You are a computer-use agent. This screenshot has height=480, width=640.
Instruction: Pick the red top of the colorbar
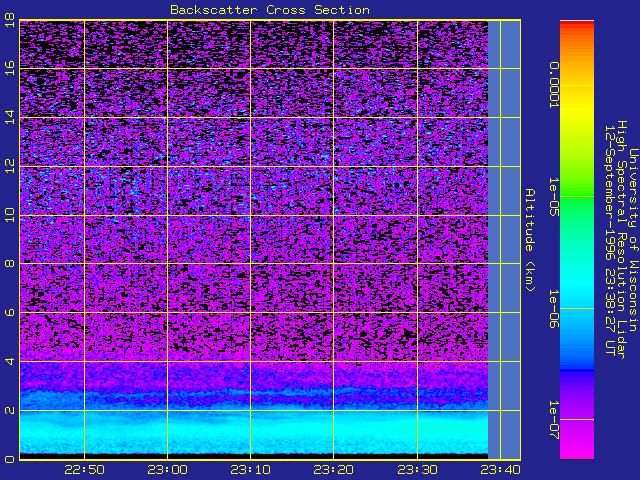tap(577, 24)
